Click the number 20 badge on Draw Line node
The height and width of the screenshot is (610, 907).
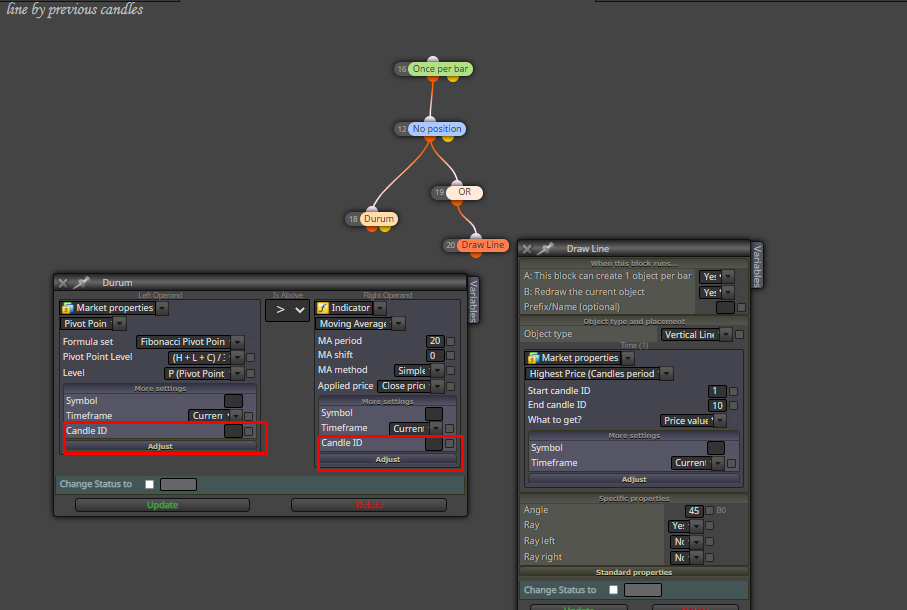450,245
